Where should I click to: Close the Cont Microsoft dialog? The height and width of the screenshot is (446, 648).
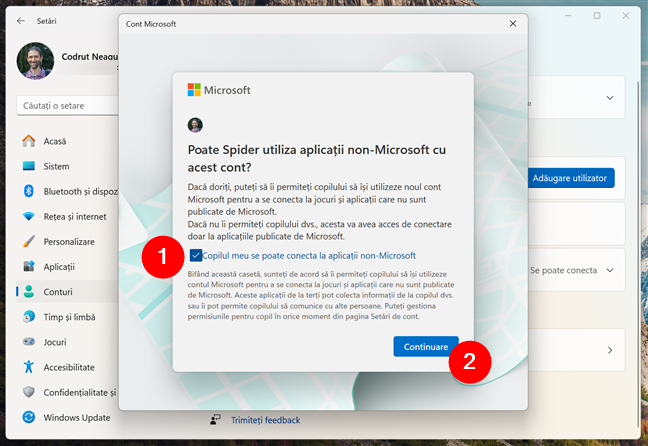512,24
